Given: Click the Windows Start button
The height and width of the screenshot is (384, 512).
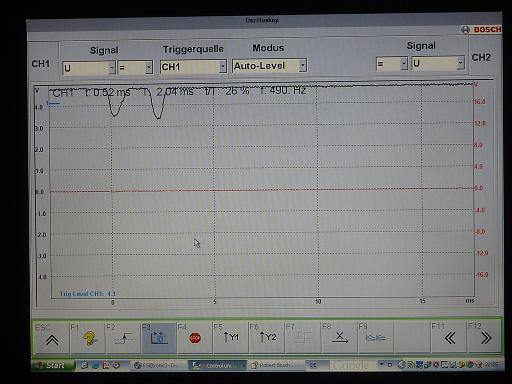Looking at the screenshot, I should click(x=53, y=365).
